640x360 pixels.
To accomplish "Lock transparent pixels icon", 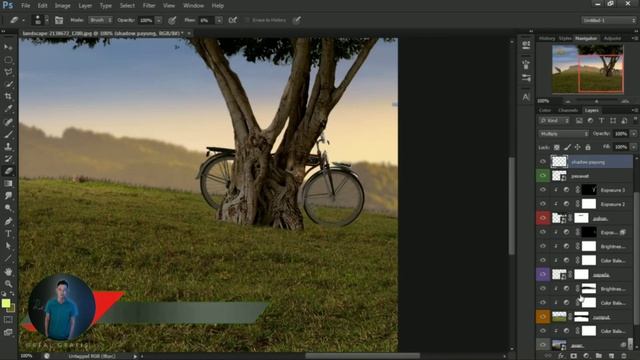I will (x=557, y=147).
